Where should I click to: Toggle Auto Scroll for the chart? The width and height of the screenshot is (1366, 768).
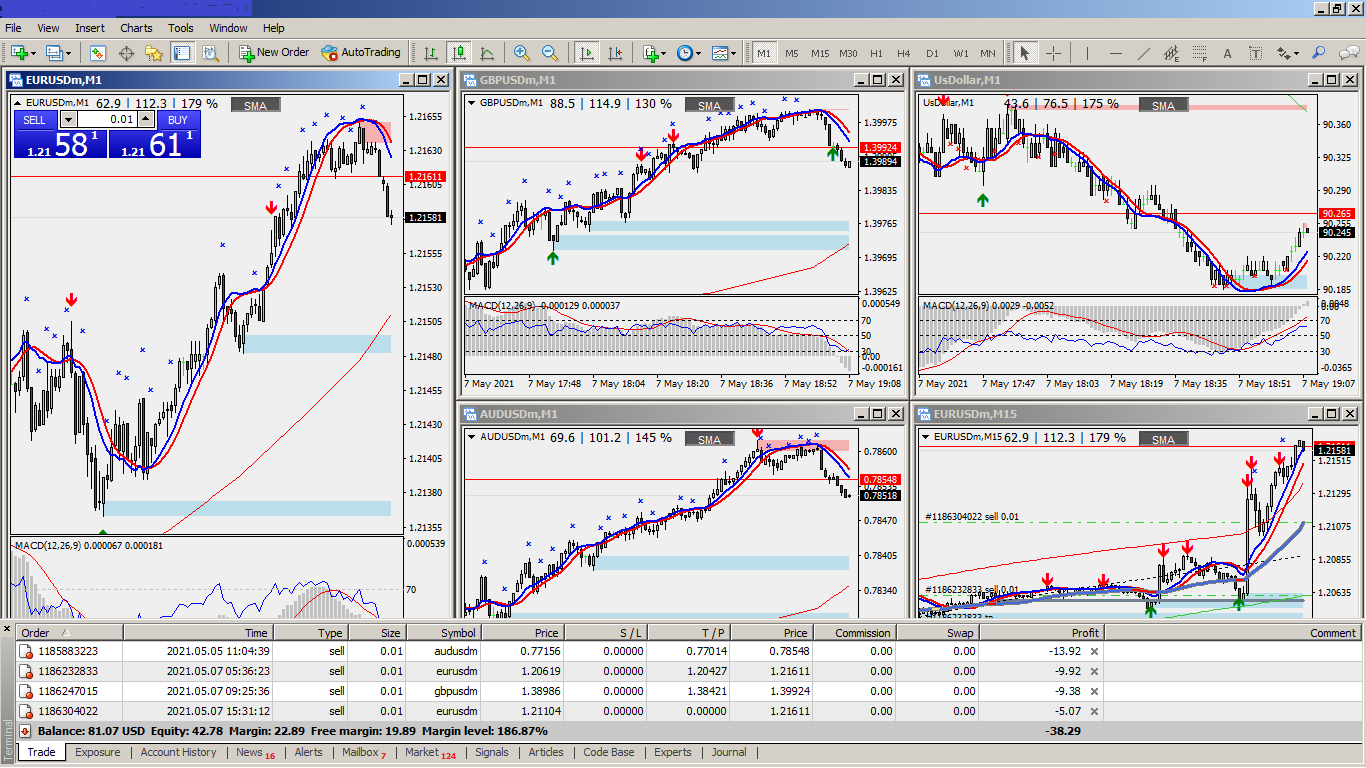click(587, 53)
